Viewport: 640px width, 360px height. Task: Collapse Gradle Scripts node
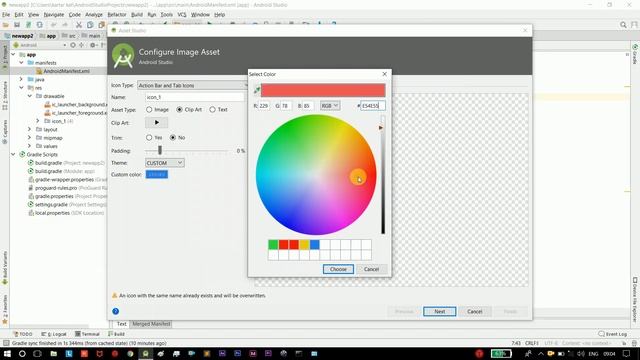point(13,154)
